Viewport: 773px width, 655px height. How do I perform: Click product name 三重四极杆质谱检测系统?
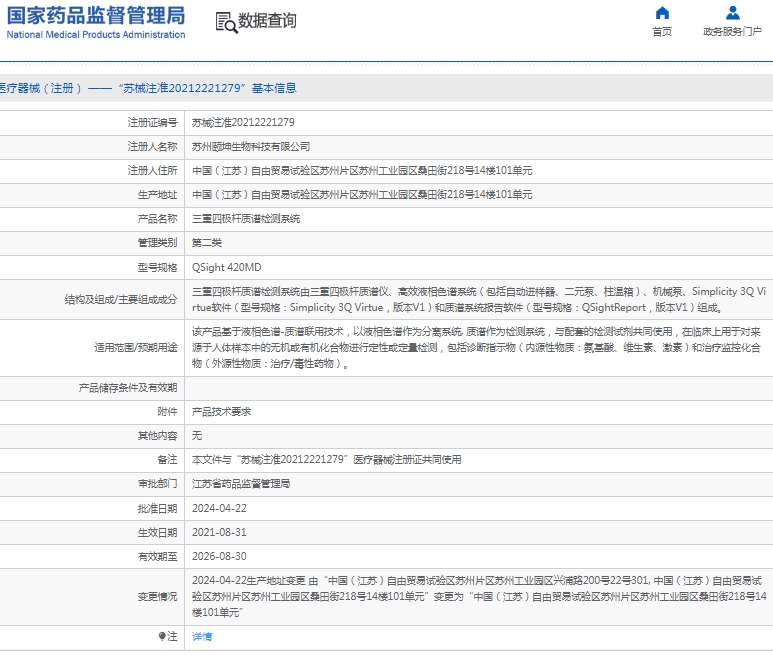[246, 218]
